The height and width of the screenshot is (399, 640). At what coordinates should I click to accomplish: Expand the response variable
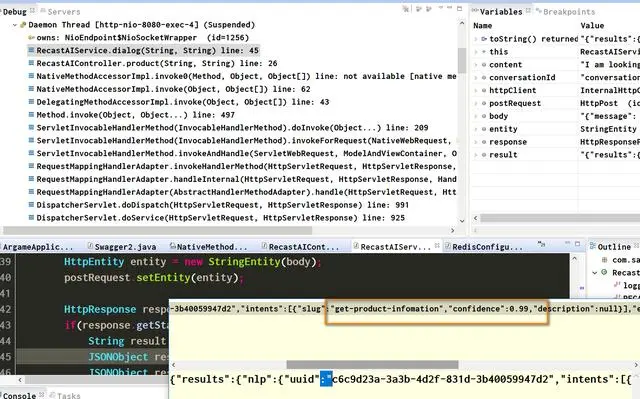point(476,142)
